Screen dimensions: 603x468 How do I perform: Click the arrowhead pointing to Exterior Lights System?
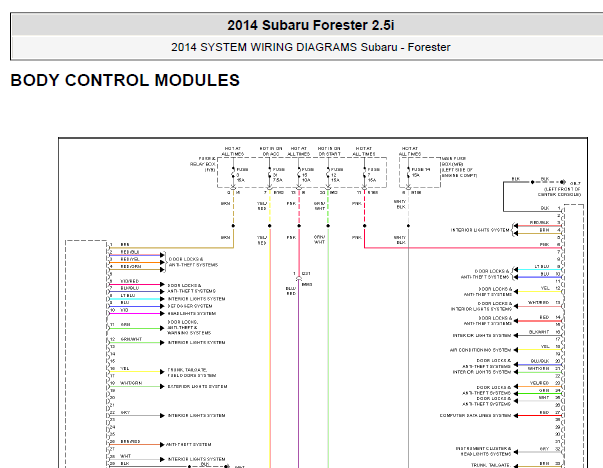point(162,386)
